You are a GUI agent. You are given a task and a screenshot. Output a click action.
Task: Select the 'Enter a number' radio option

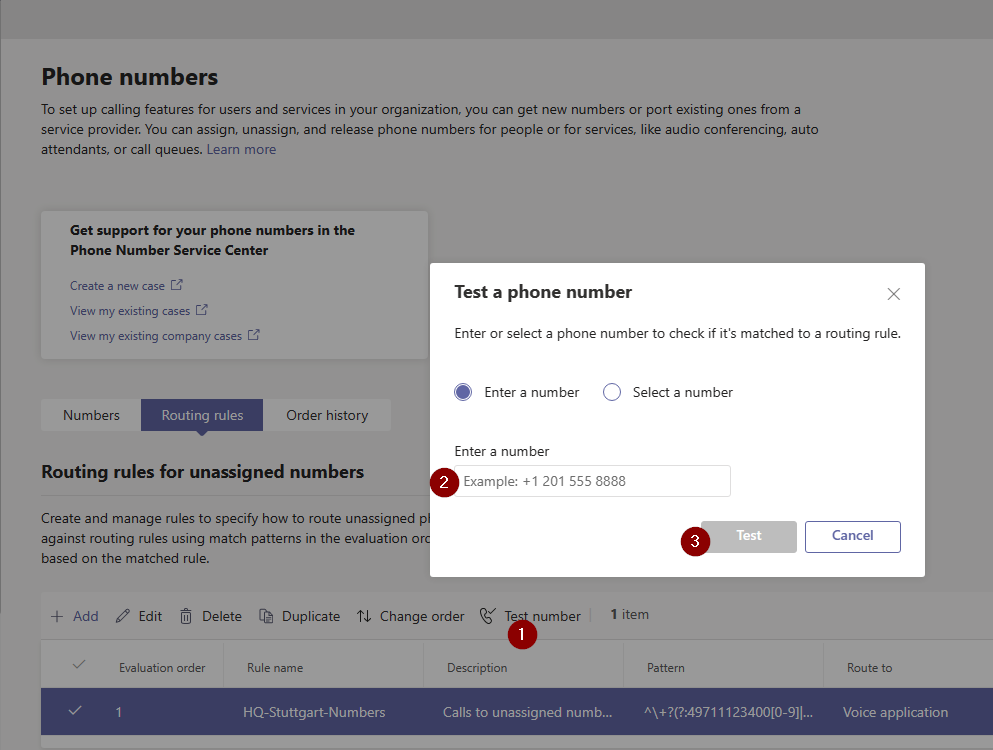click(x=463, y=392)
